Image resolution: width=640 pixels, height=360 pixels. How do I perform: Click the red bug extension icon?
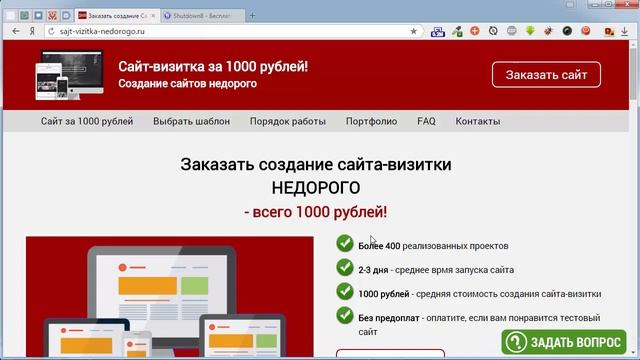click(x=548, y=31)
